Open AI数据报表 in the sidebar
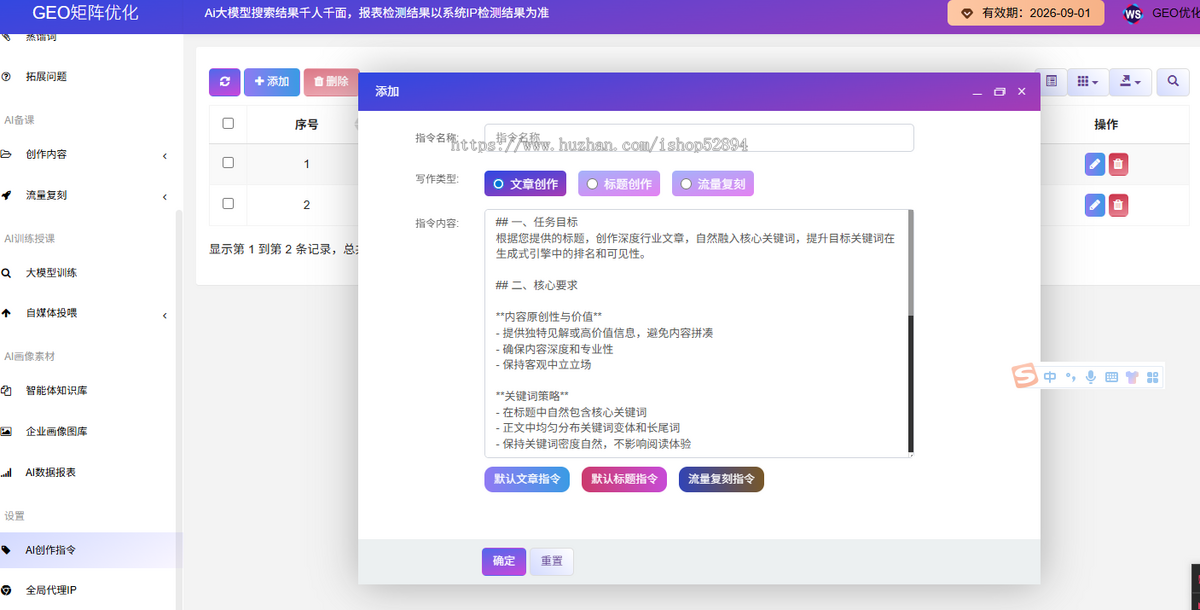 click(51, 472)
